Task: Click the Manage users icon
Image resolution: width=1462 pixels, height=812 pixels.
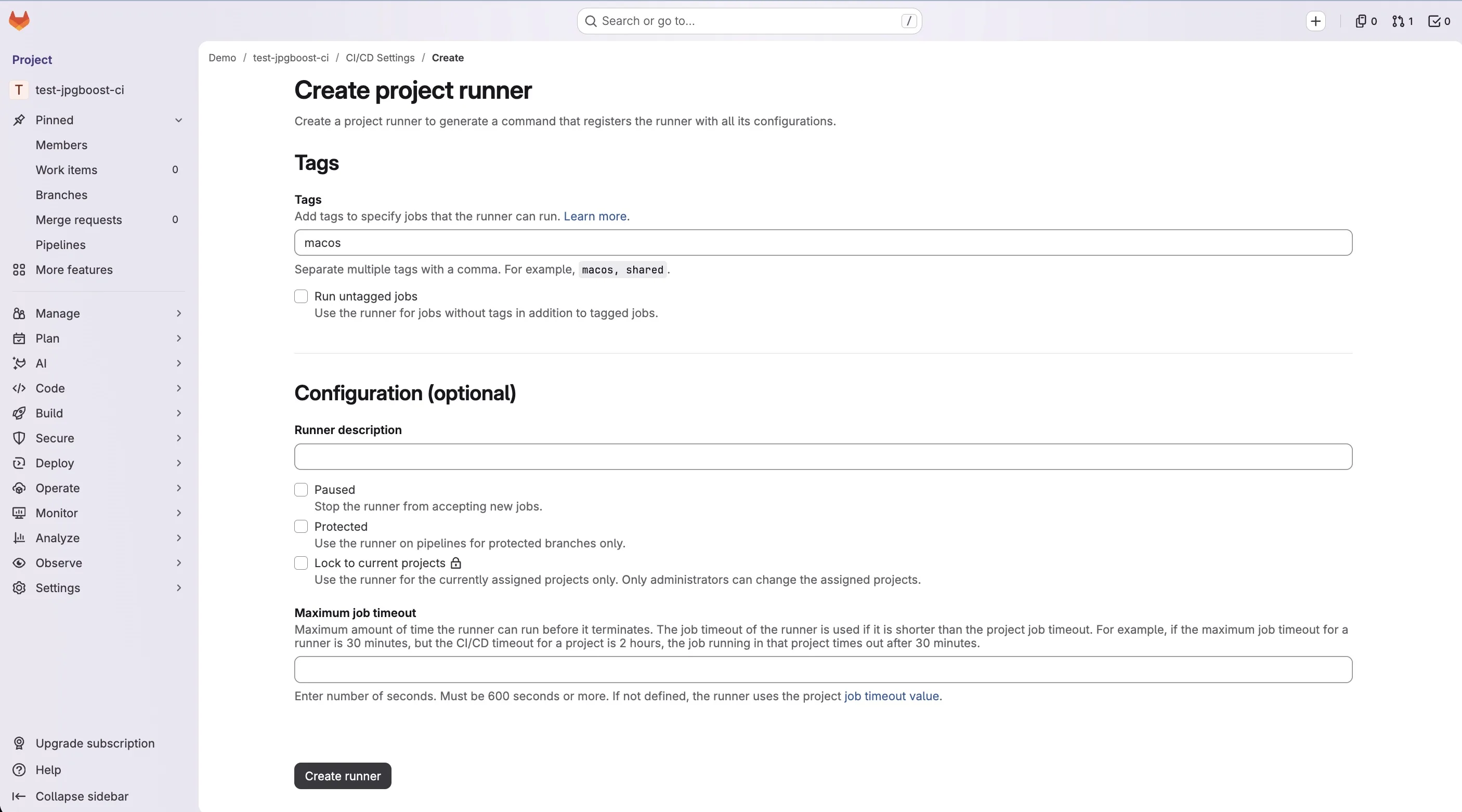Action: (x=19, y=313)
